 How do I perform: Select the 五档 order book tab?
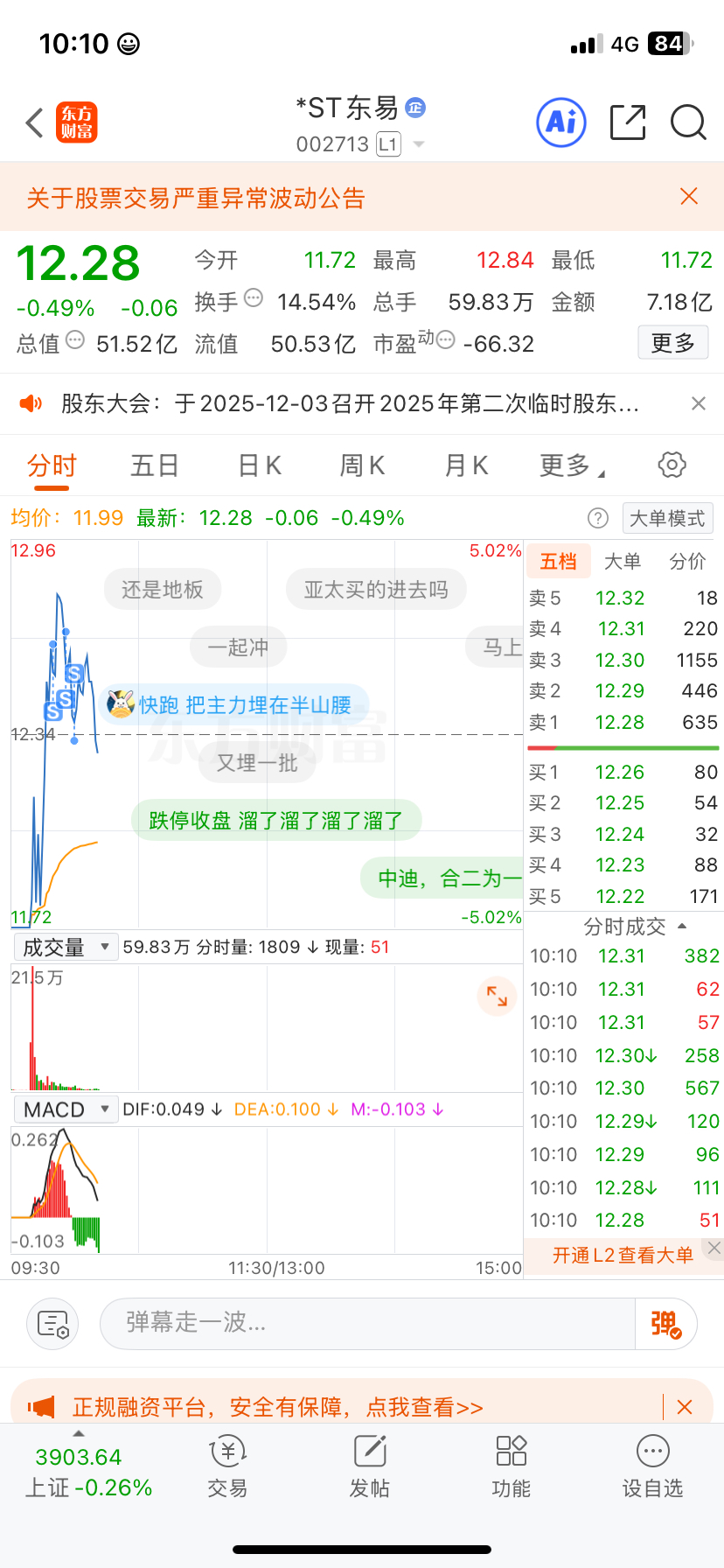pyautogui.click(x=559, y=561)
